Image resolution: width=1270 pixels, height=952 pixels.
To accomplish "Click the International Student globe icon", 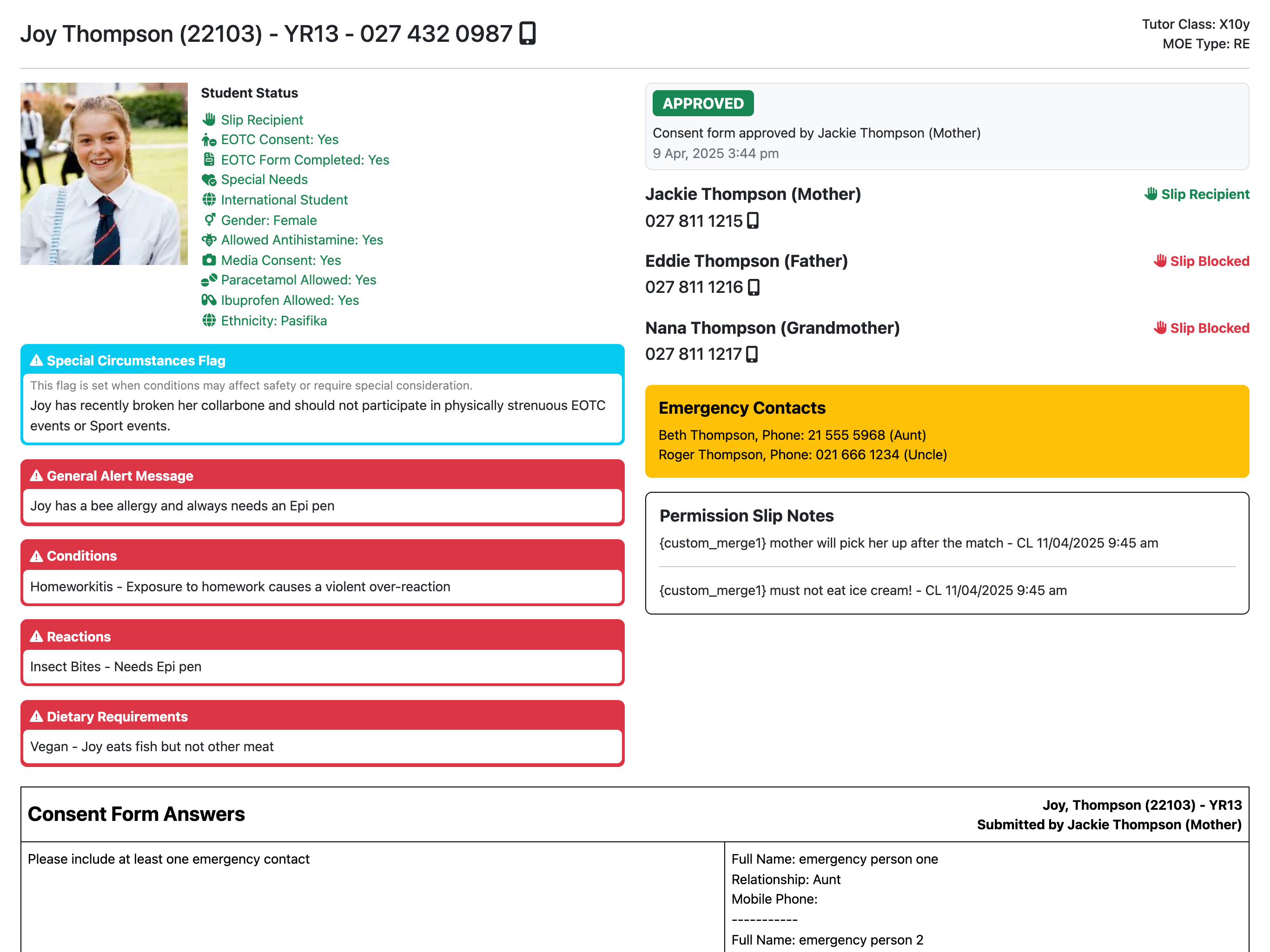I will coord(209,200).
